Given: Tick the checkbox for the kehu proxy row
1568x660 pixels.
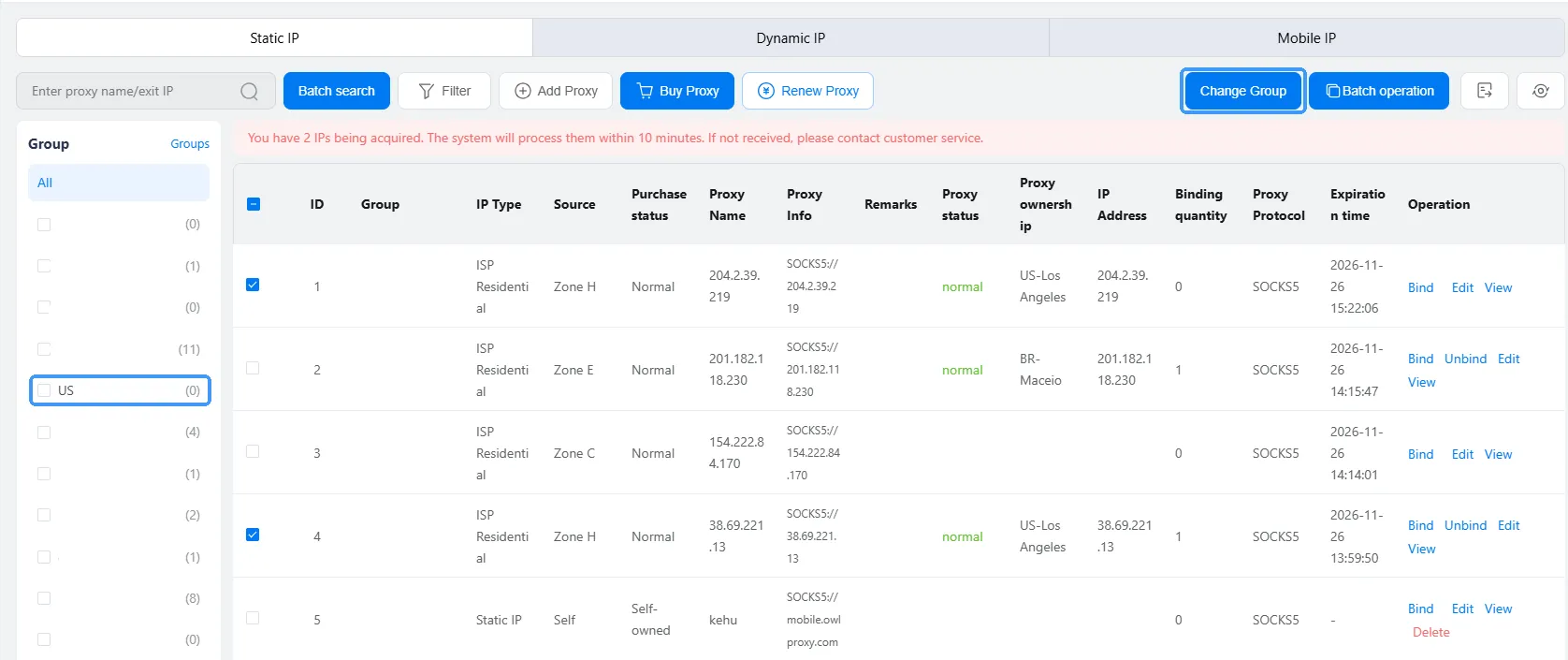Looking at the screenshot, I should pyautogui.click(x=253, y=618).
